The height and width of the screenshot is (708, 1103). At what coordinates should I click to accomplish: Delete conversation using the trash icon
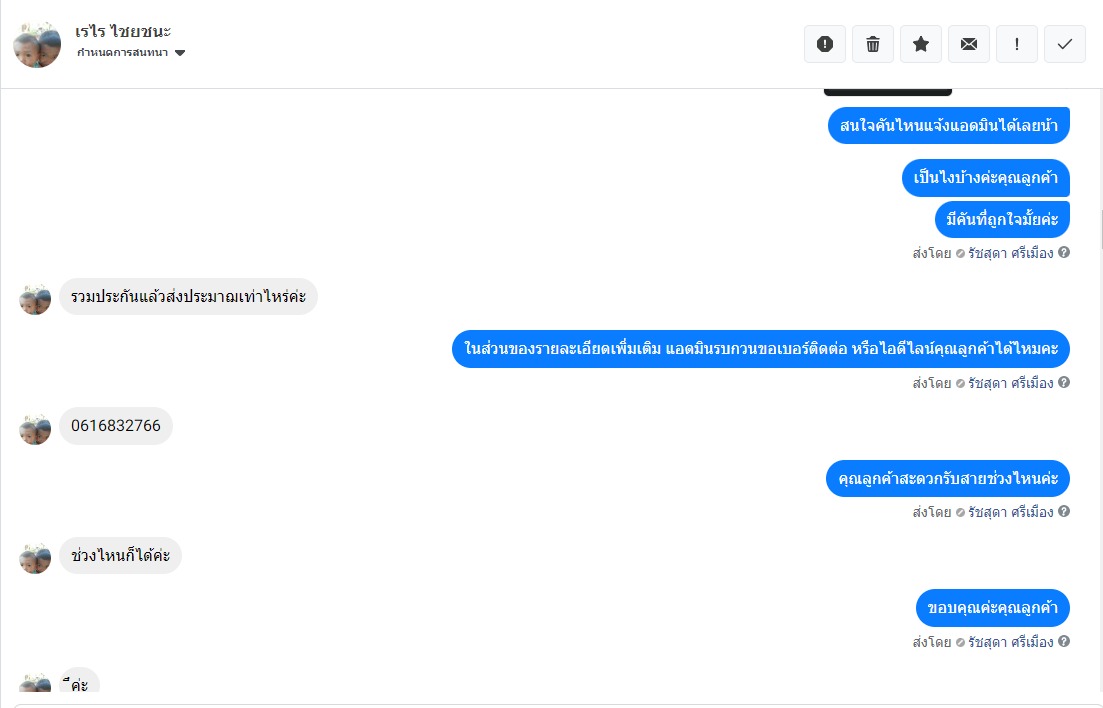[x=872, y=44]
